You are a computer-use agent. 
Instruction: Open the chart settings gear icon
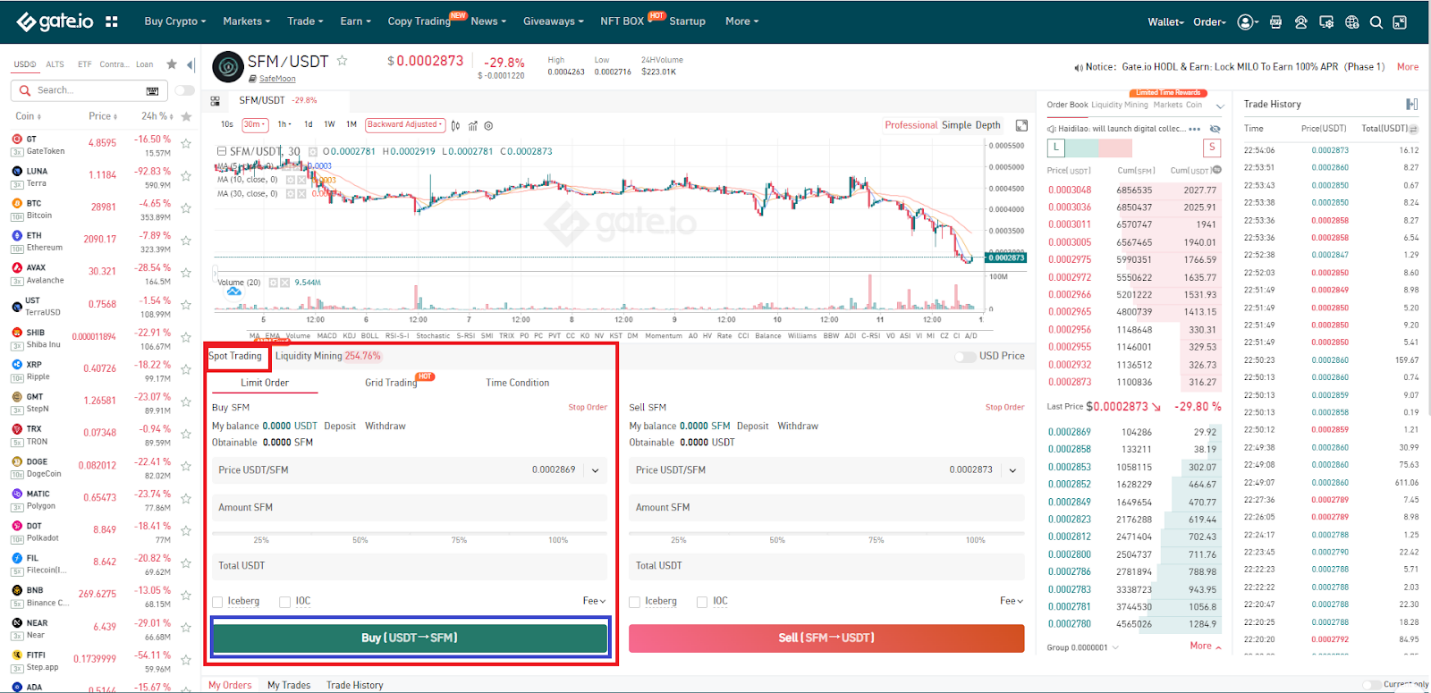(488, 126)
